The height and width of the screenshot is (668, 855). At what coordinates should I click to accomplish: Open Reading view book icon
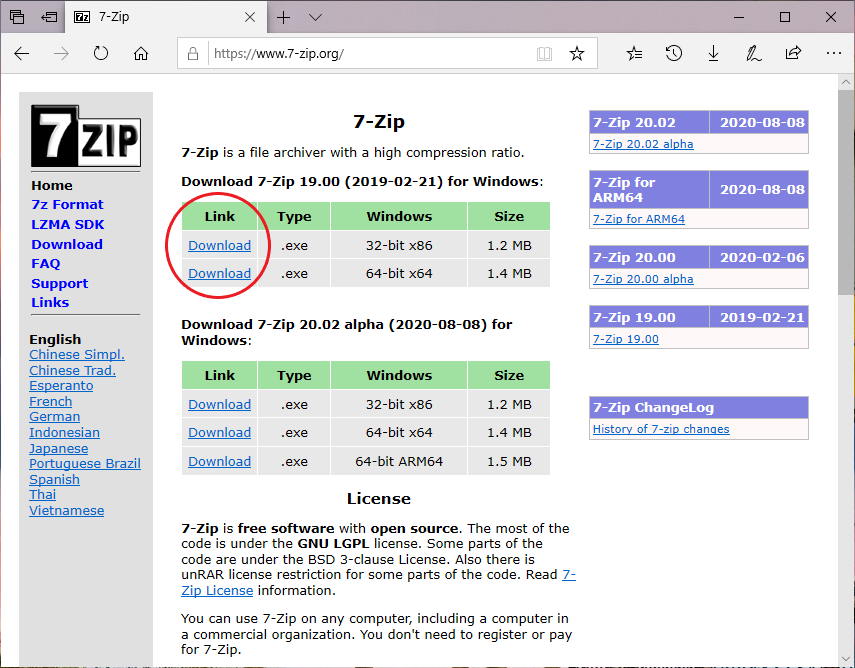click(544, 53)
